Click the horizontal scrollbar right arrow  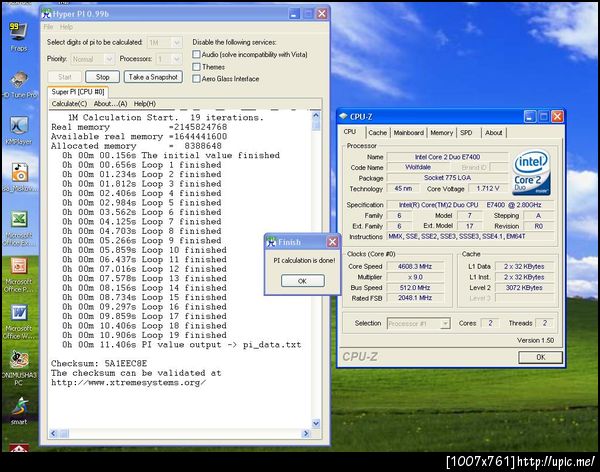[x=306, y=433]
